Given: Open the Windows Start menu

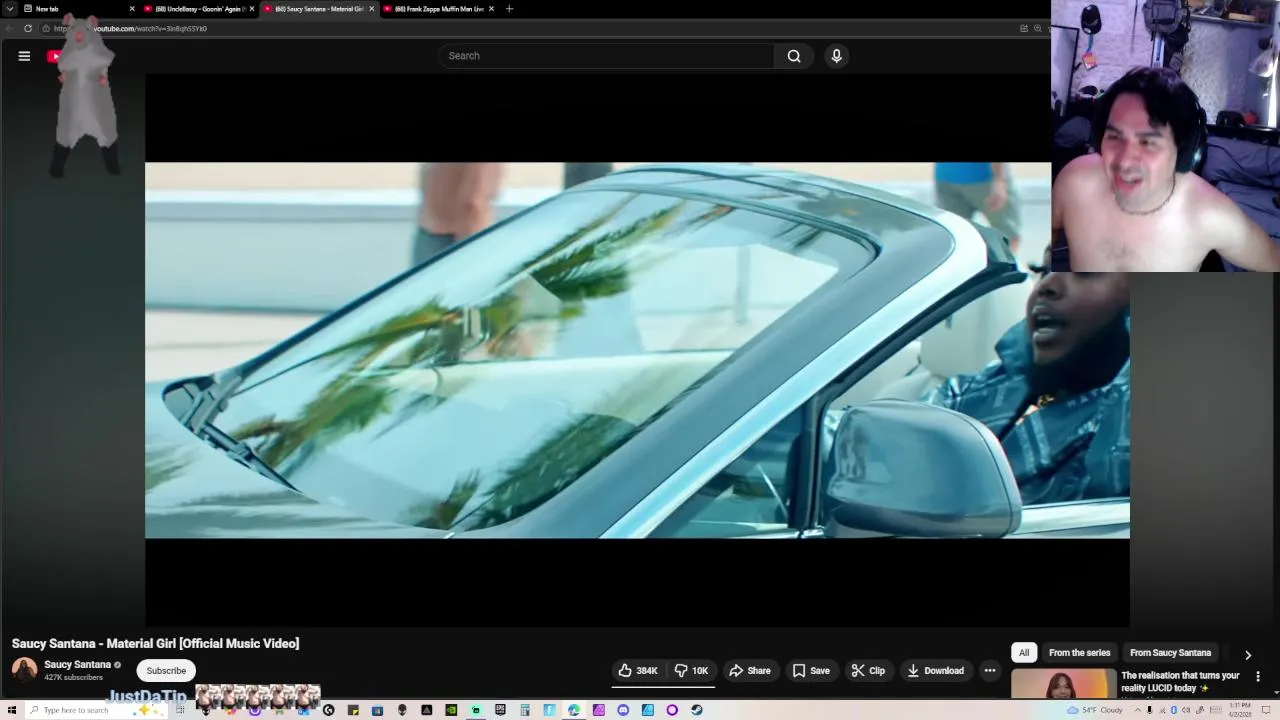Looking at the screenshot, I should coord(11,710).
